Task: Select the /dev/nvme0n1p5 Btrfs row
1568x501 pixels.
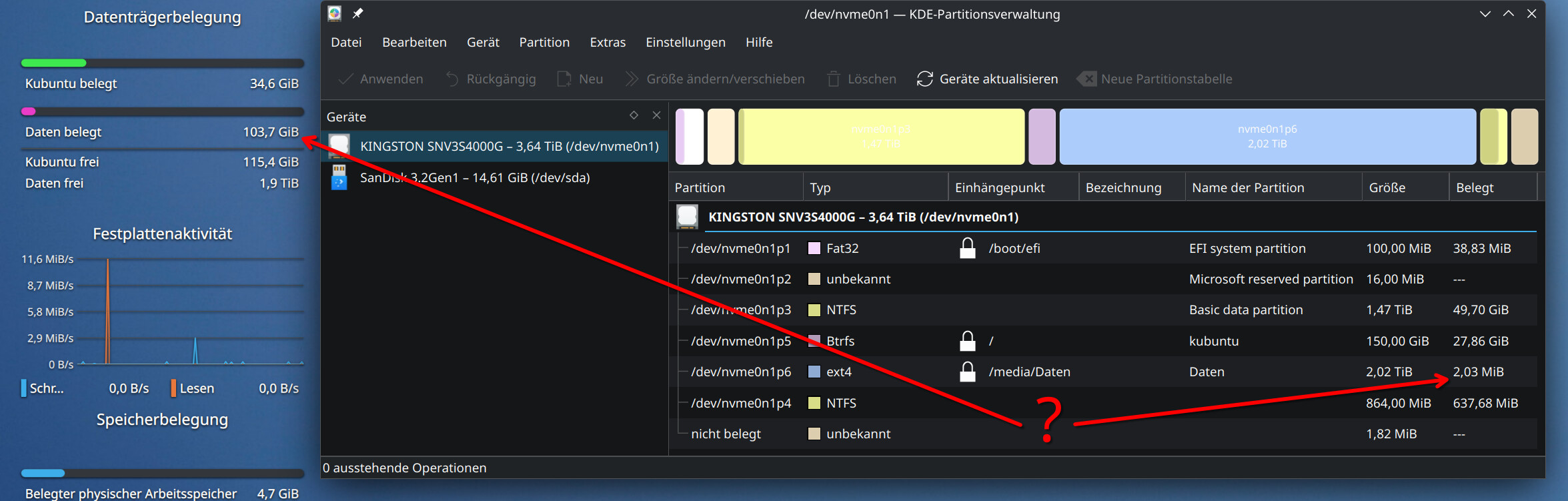Action: (x=740, y=341)
